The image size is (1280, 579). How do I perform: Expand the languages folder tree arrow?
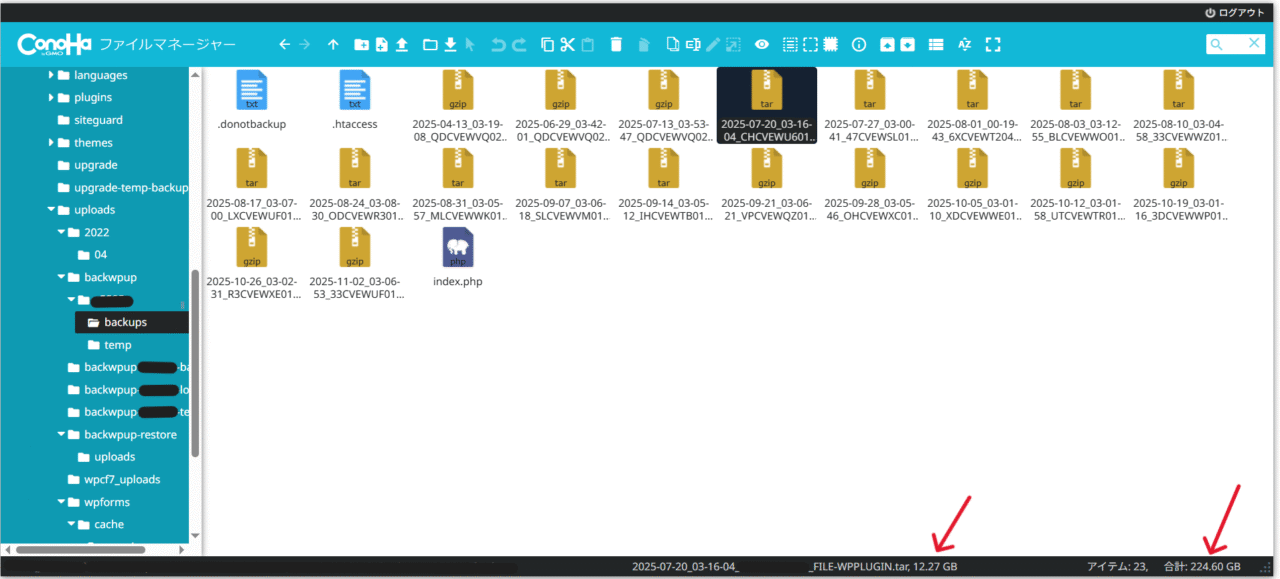coord(51,75)
